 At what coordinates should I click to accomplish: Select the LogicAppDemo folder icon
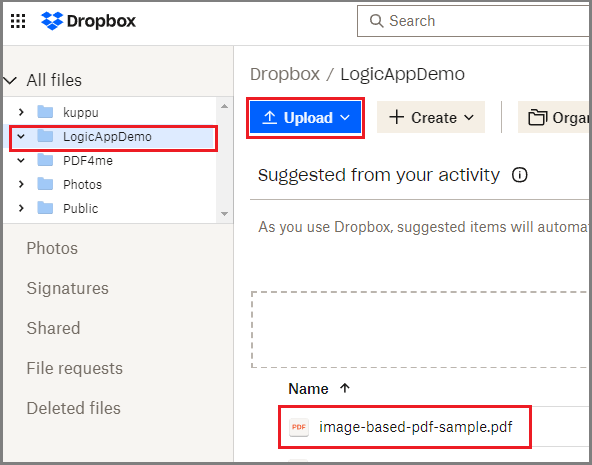pos(45,136)
